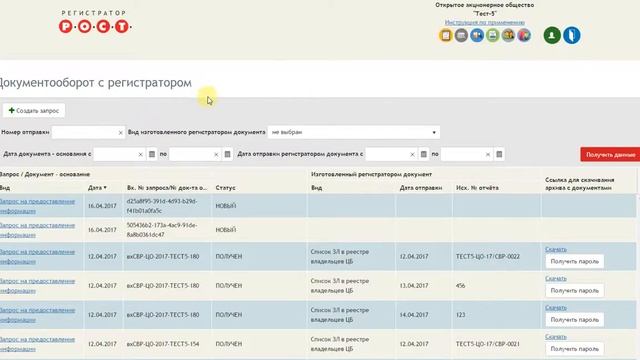
Task: Open the blue round icon in header
Action: 477,36
